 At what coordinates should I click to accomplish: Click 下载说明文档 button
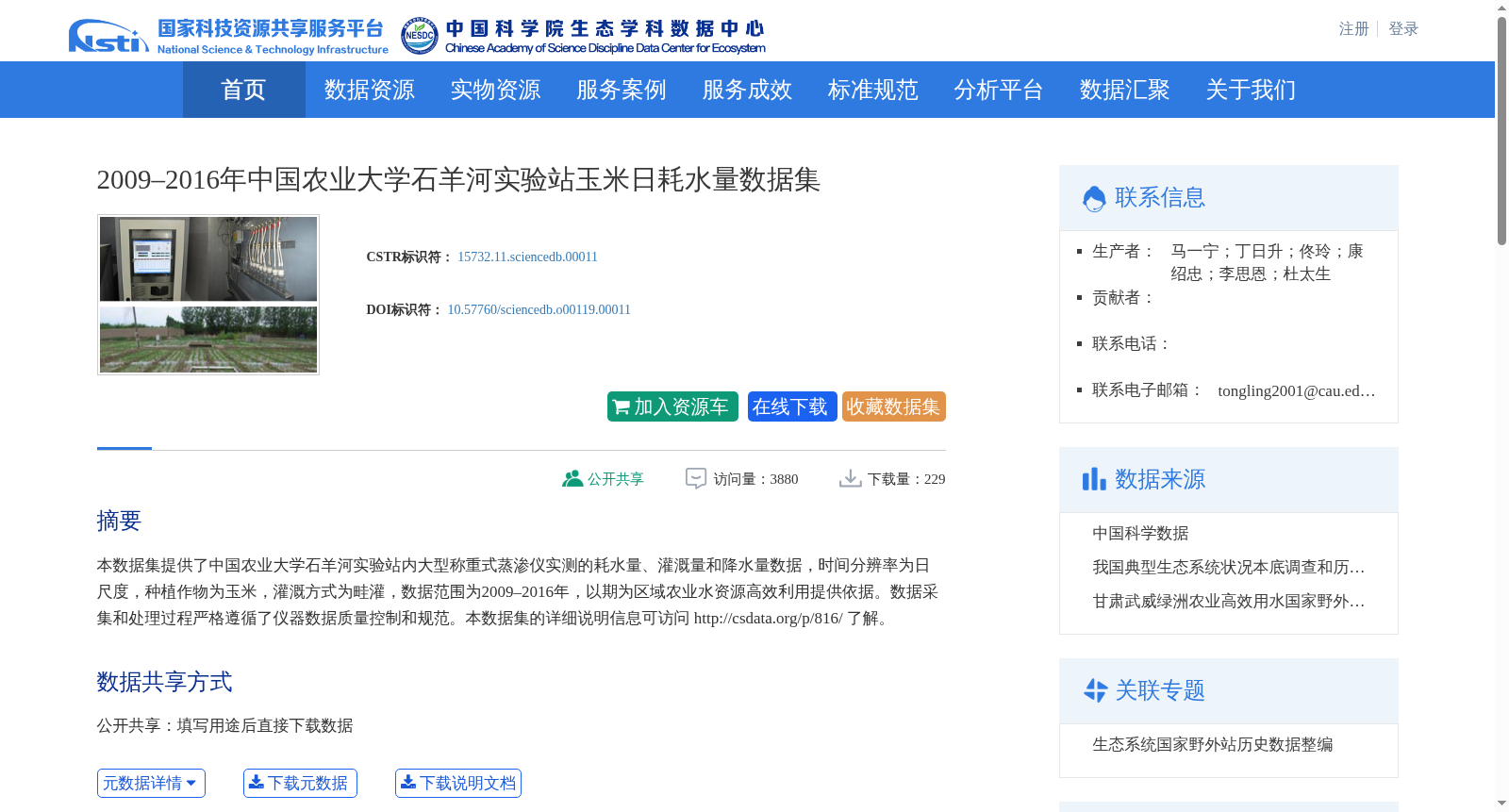(458, 783)
